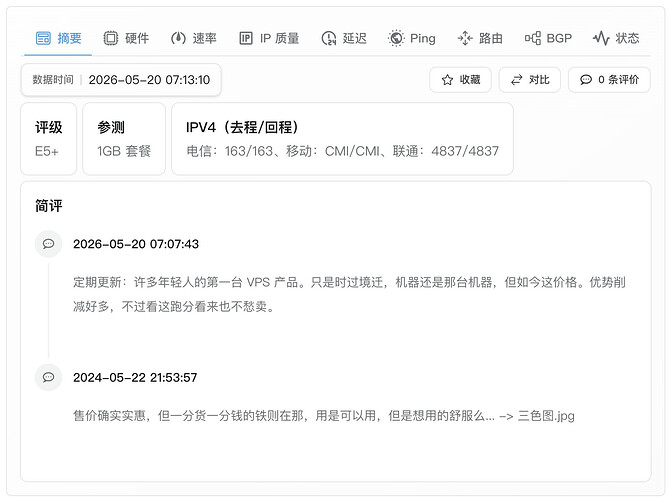Click the speech bubble icon beside 0 条评价
Viewport: 668px width, 500px height.
tap(586, 80)
